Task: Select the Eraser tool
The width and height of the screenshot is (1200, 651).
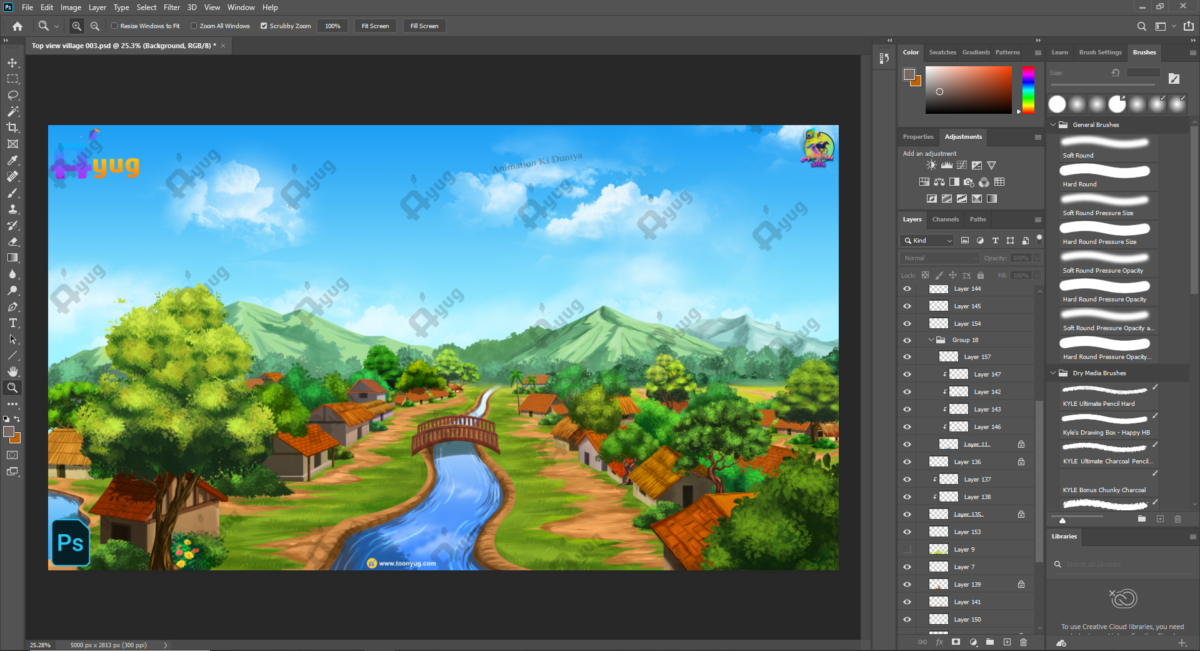Action: pos(13,241)
